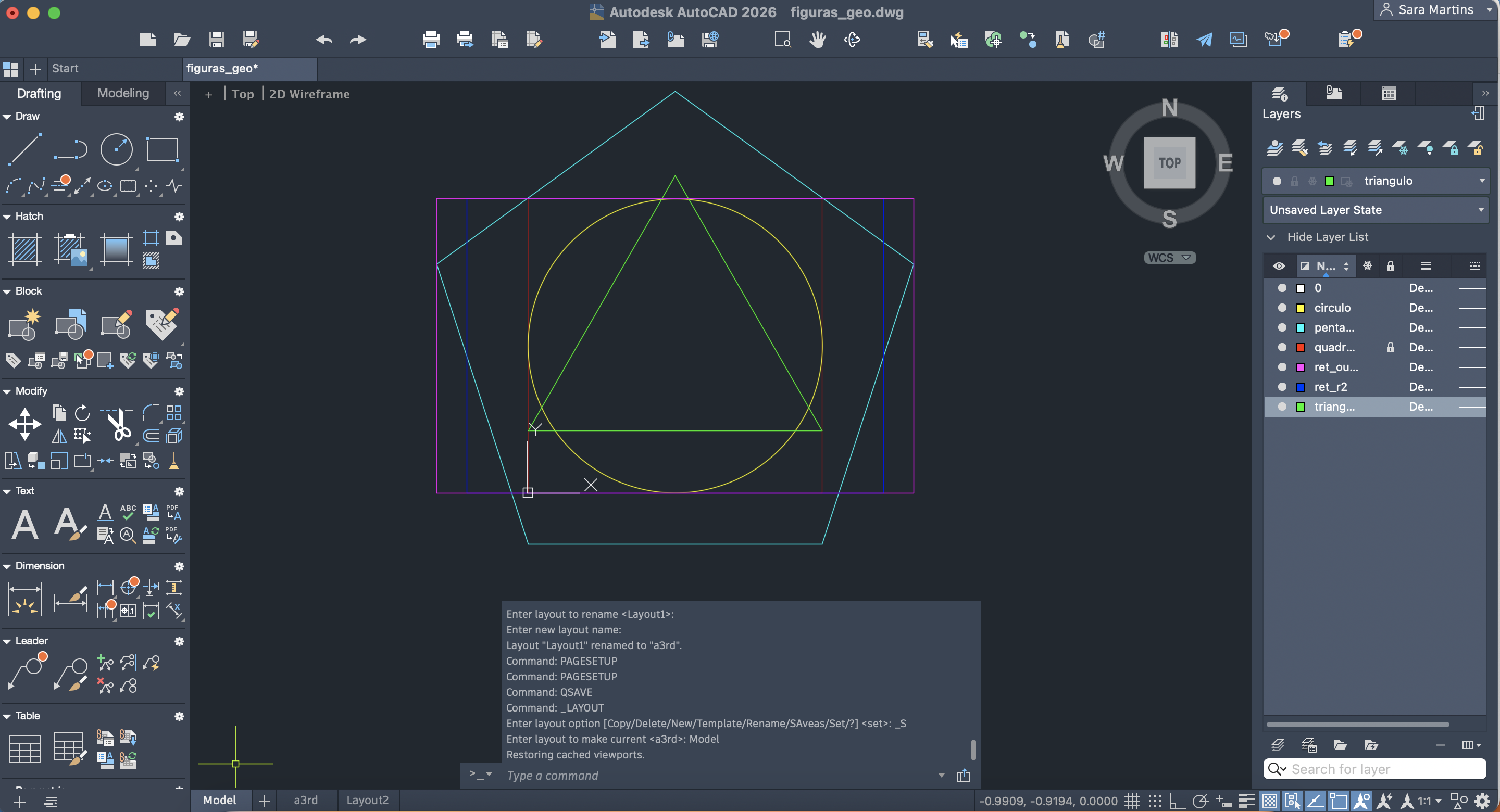Viewport: 1500px width, 812px height.
Task: Toggle visibility of circulo layer
Action: pos(1282,307)
